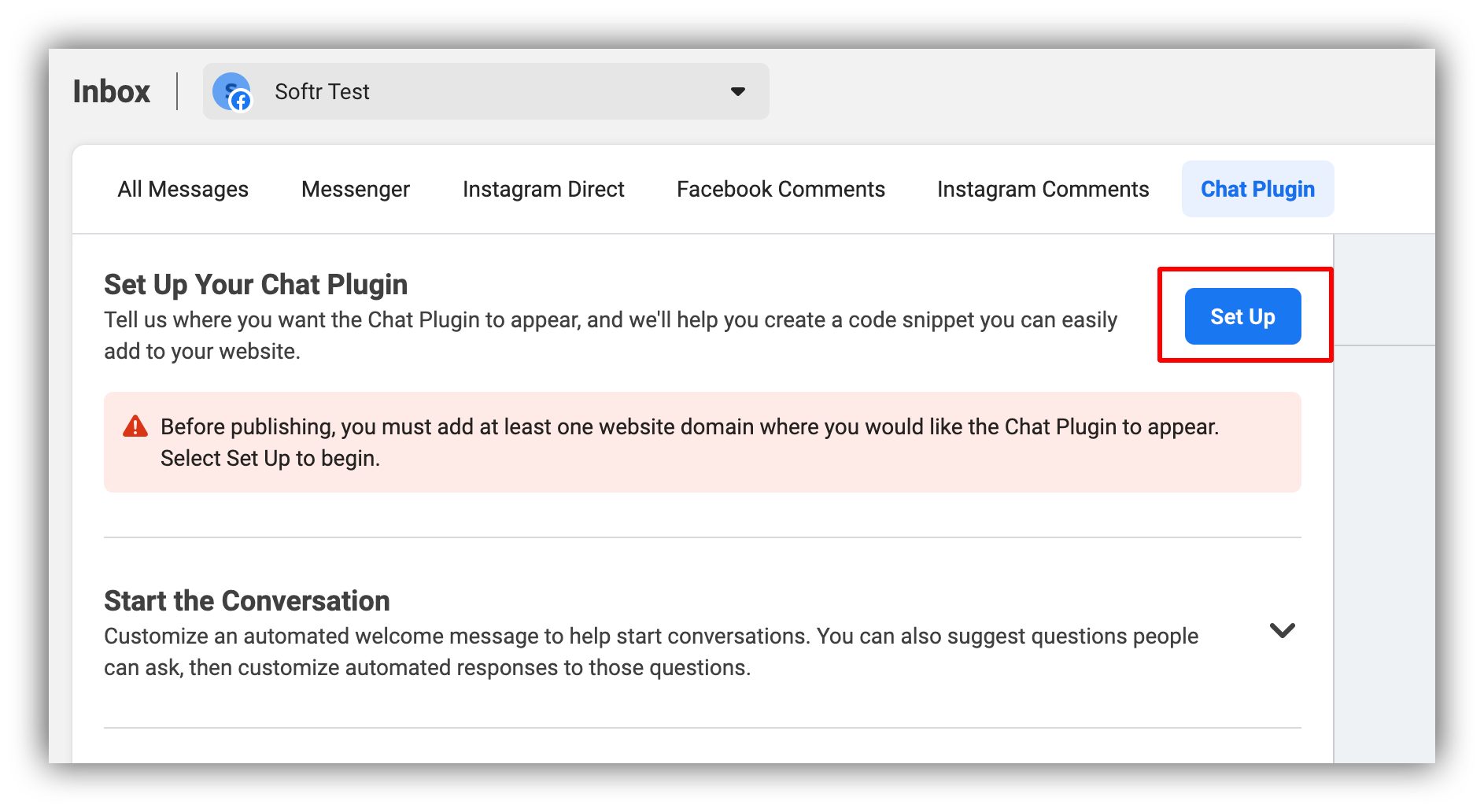Click the Softr Test page name text
Viewport: 1484px width, 812px height.
tap(322, 91)
